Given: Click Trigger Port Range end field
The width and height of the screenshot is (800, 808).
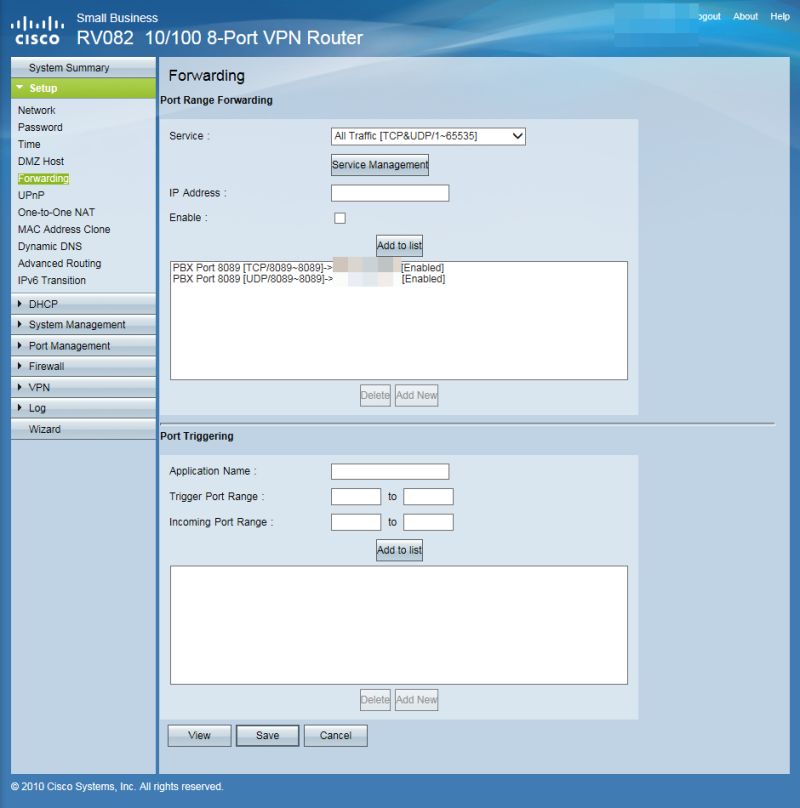Looking at the screenshot, I should (428, 497).
